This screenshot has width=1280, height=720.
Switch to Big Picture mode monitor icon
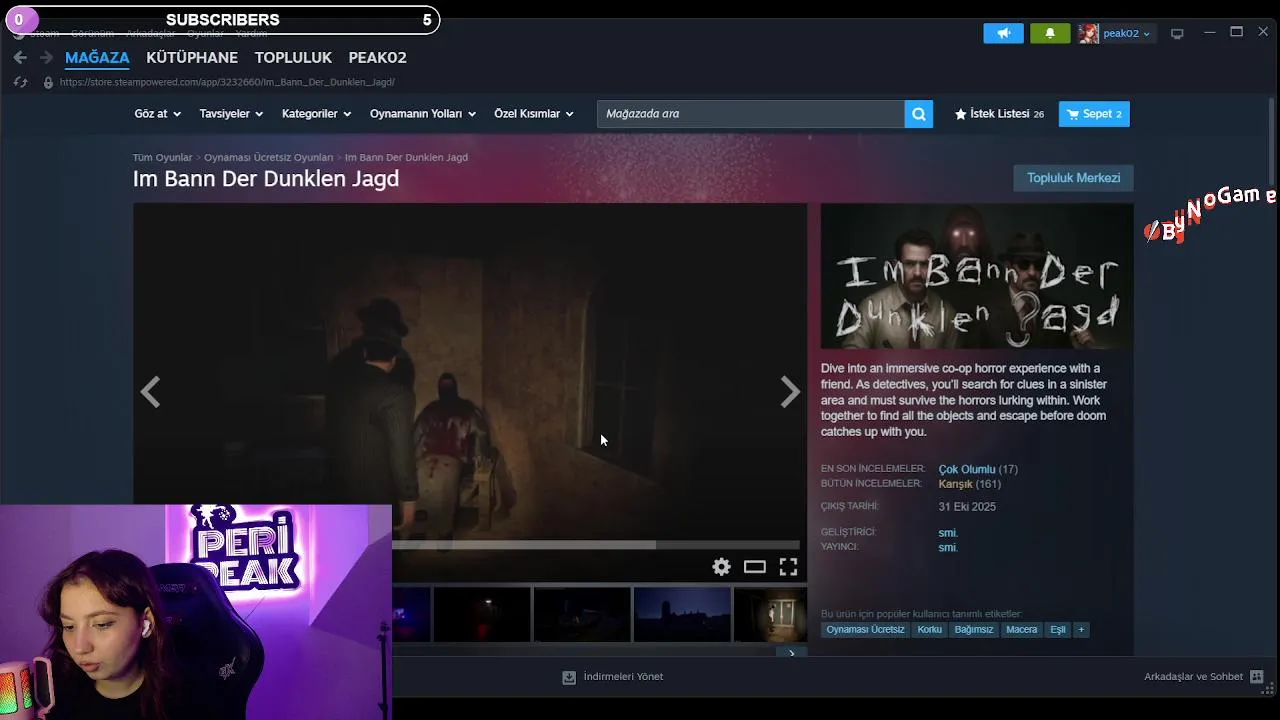point(1177,34)
